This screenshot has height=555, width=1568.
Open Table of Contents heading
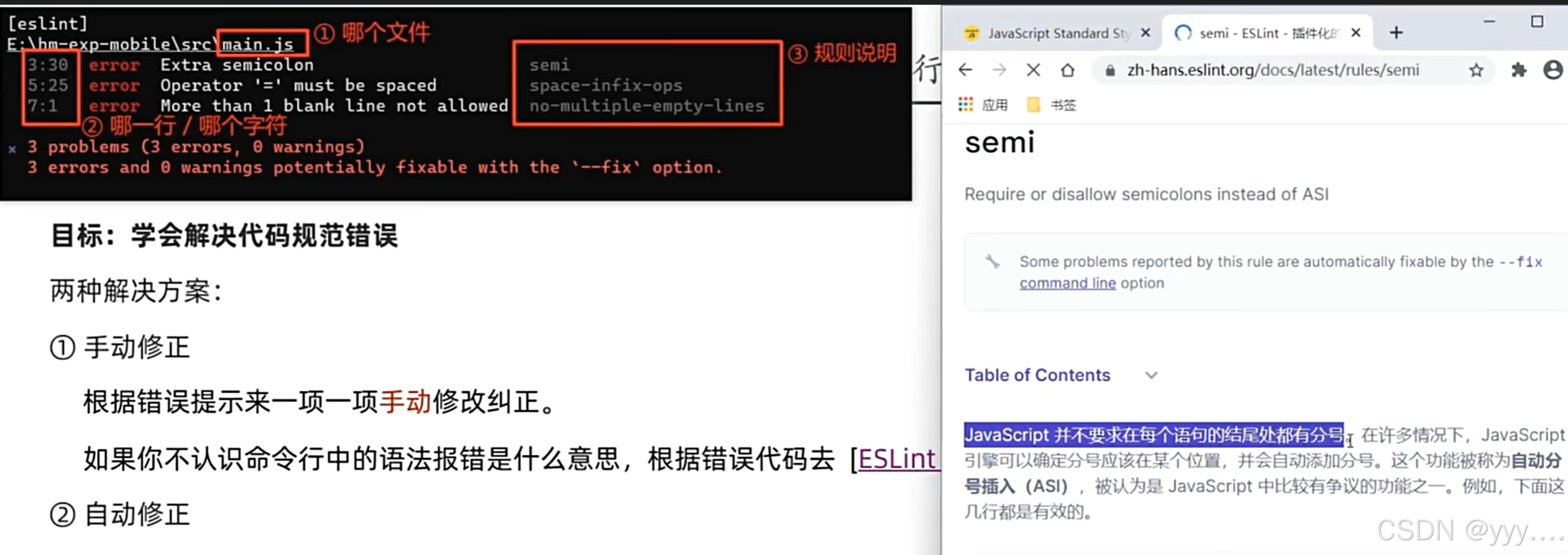point(1037,375)
